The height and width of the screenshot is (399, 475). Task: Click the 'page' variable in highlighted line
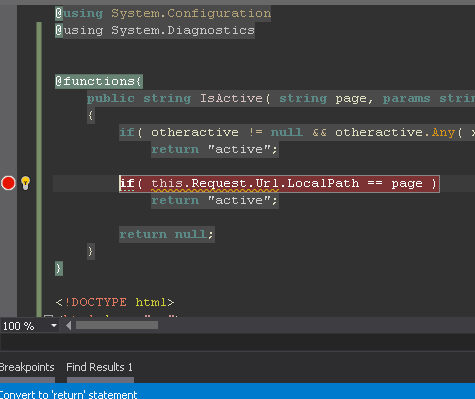point(407,184)
